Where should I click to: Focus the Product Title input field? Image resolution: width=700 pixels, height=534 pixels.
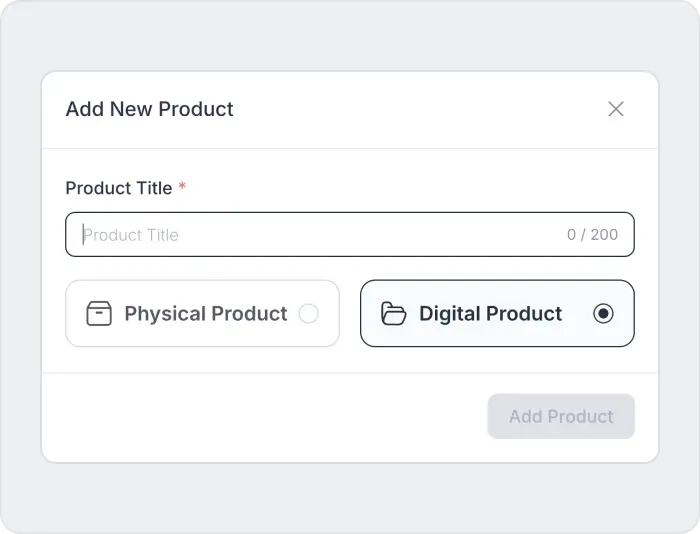[350, 235]
